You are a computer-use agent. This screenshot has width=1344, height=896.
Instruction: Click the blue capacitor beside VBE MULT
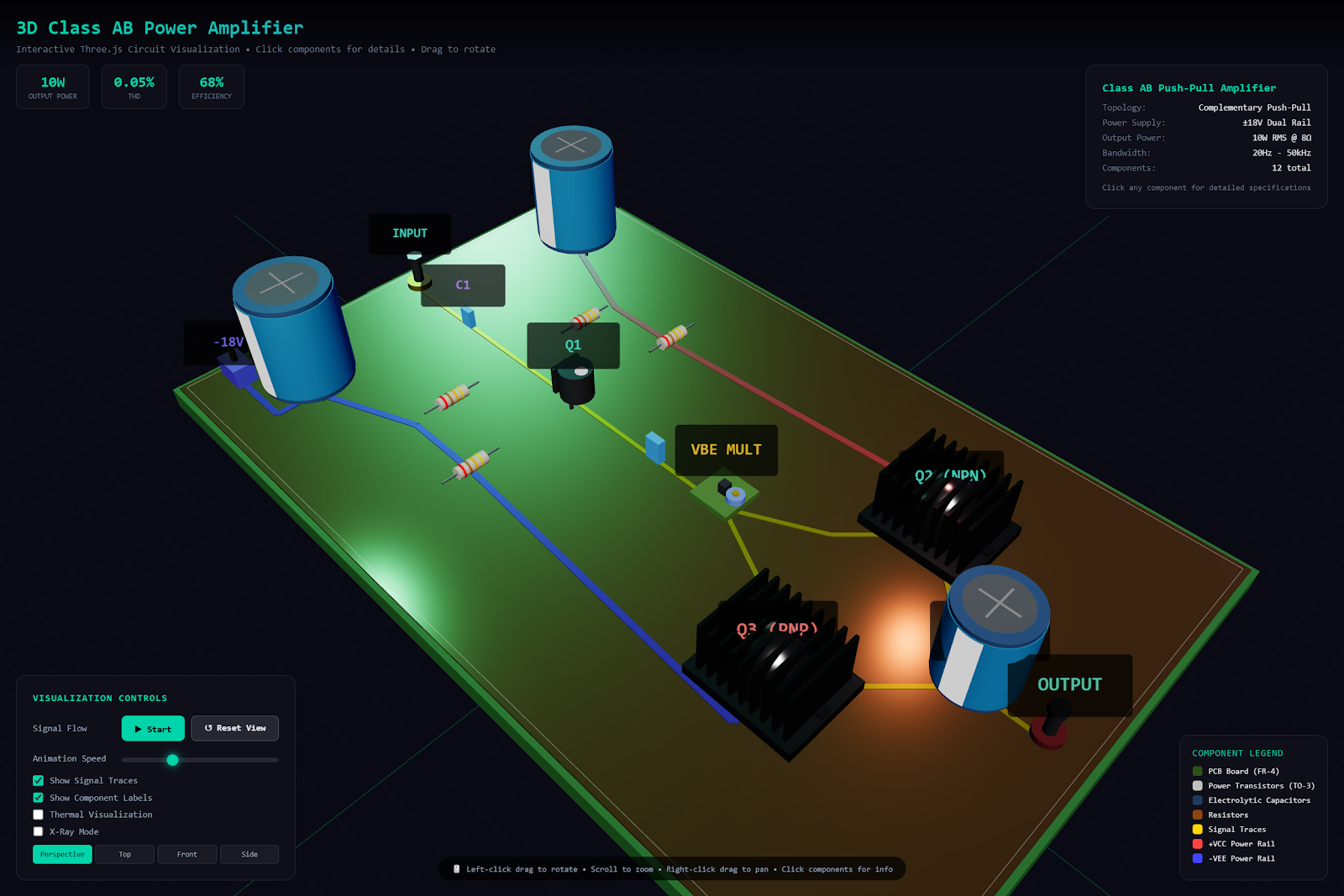coord(655,447)
